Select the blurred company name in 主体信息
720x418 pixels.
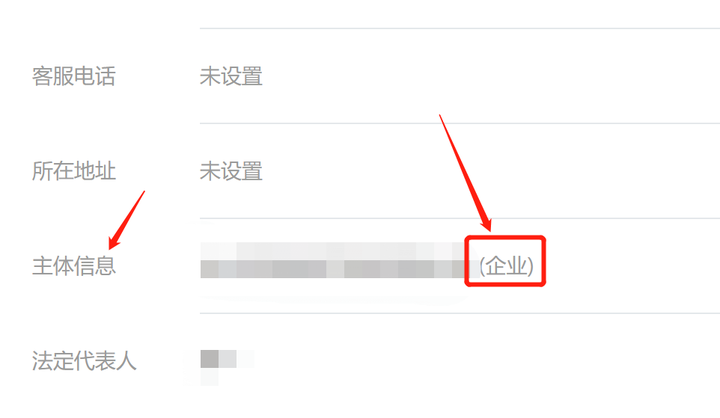(334, 260)
